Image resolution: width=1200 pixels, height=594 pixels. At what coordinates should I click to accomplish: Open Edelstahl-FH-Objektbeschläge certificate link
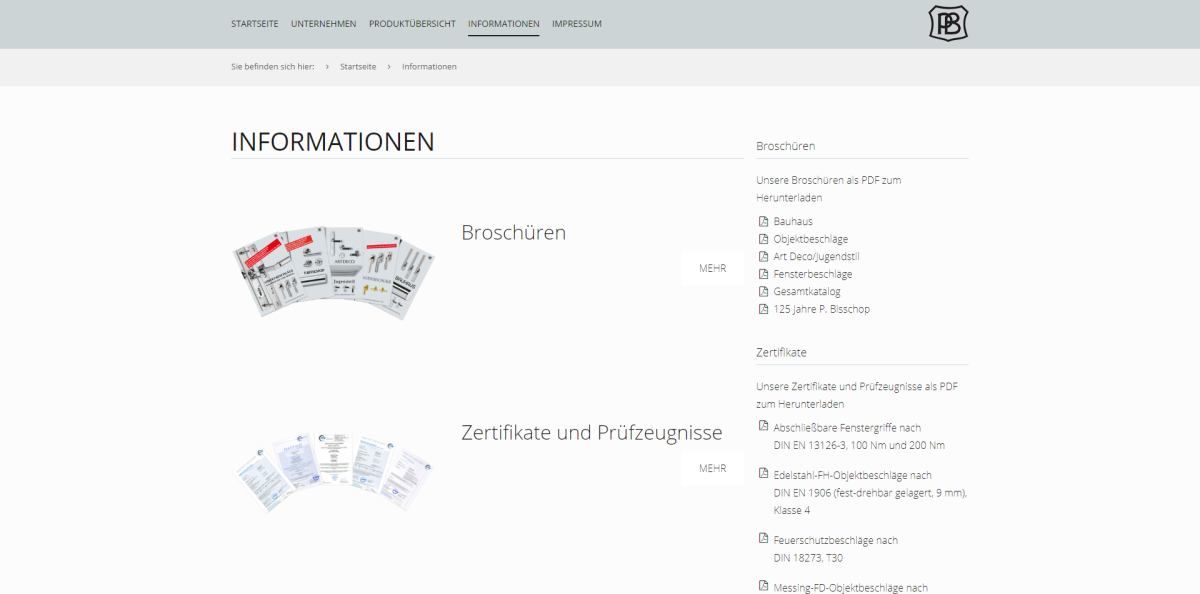click(870, 493)
